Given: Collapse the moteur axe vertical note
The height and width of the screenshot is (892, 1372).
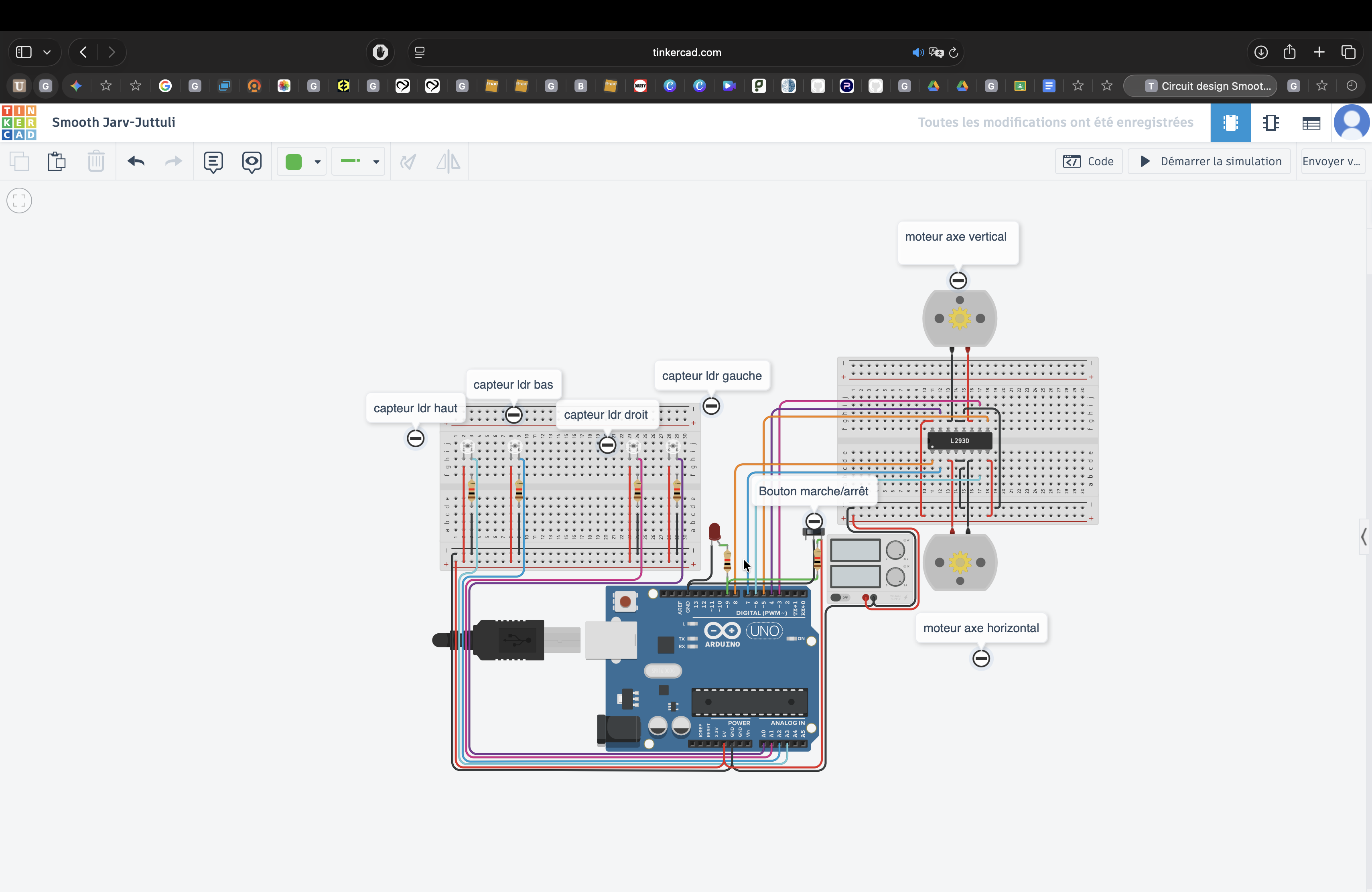Looking at the screenshot, I should [958, 281].
